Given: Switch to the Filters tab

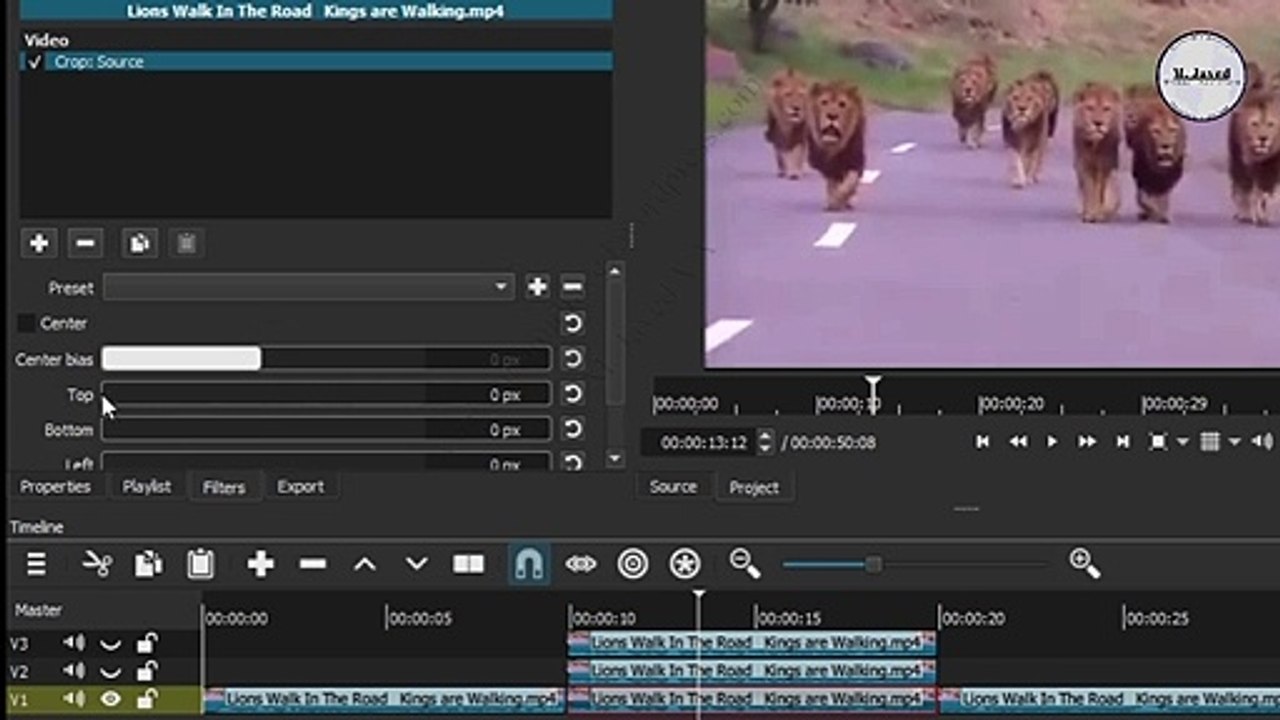Looking at the screenshot, I should (224, 487).
